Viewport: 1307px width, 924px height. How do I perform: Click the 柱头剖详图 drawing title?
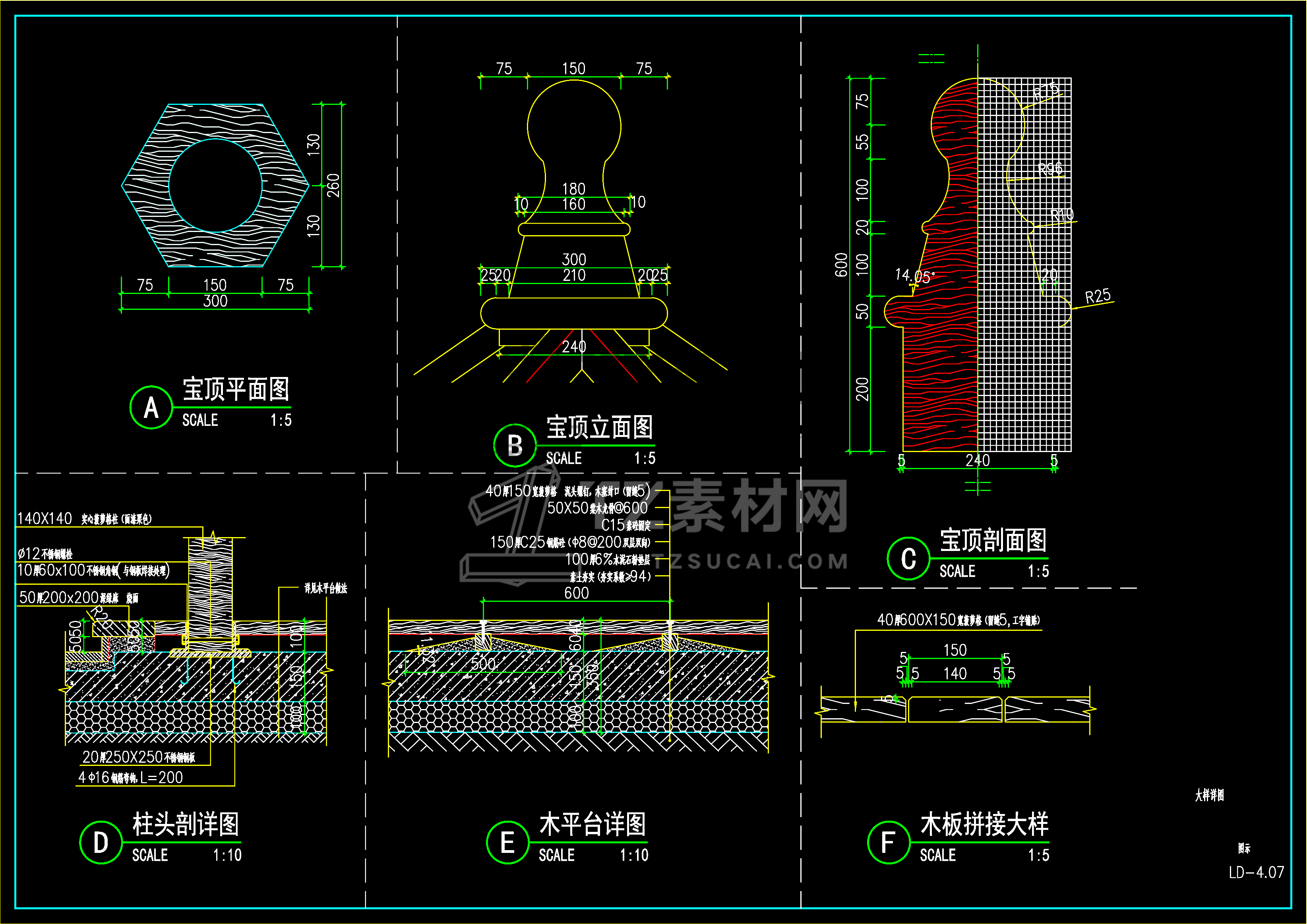(x=186, y=824)
